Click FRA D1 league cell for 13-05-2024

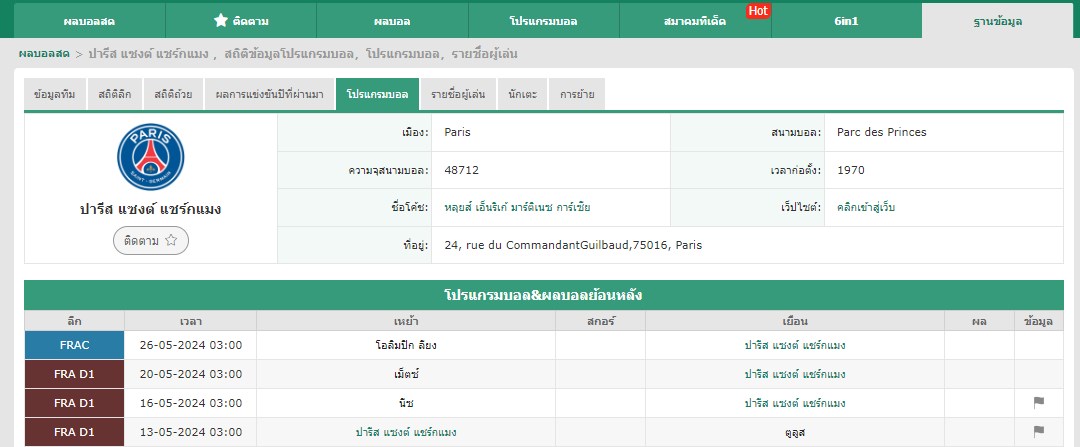click(74, 432)
